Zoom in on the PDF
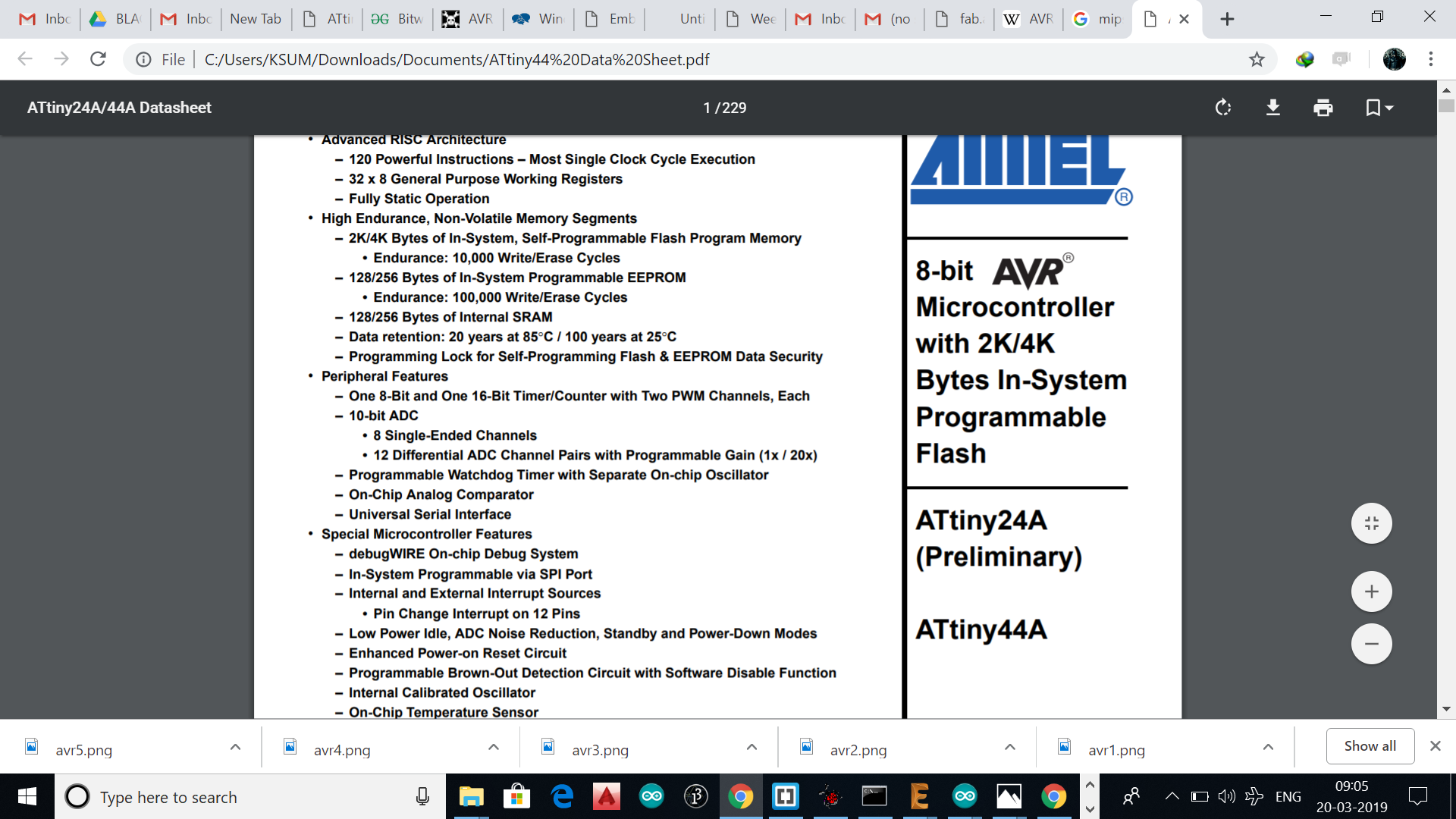 pyautogui.click(x=1371, y=591)
